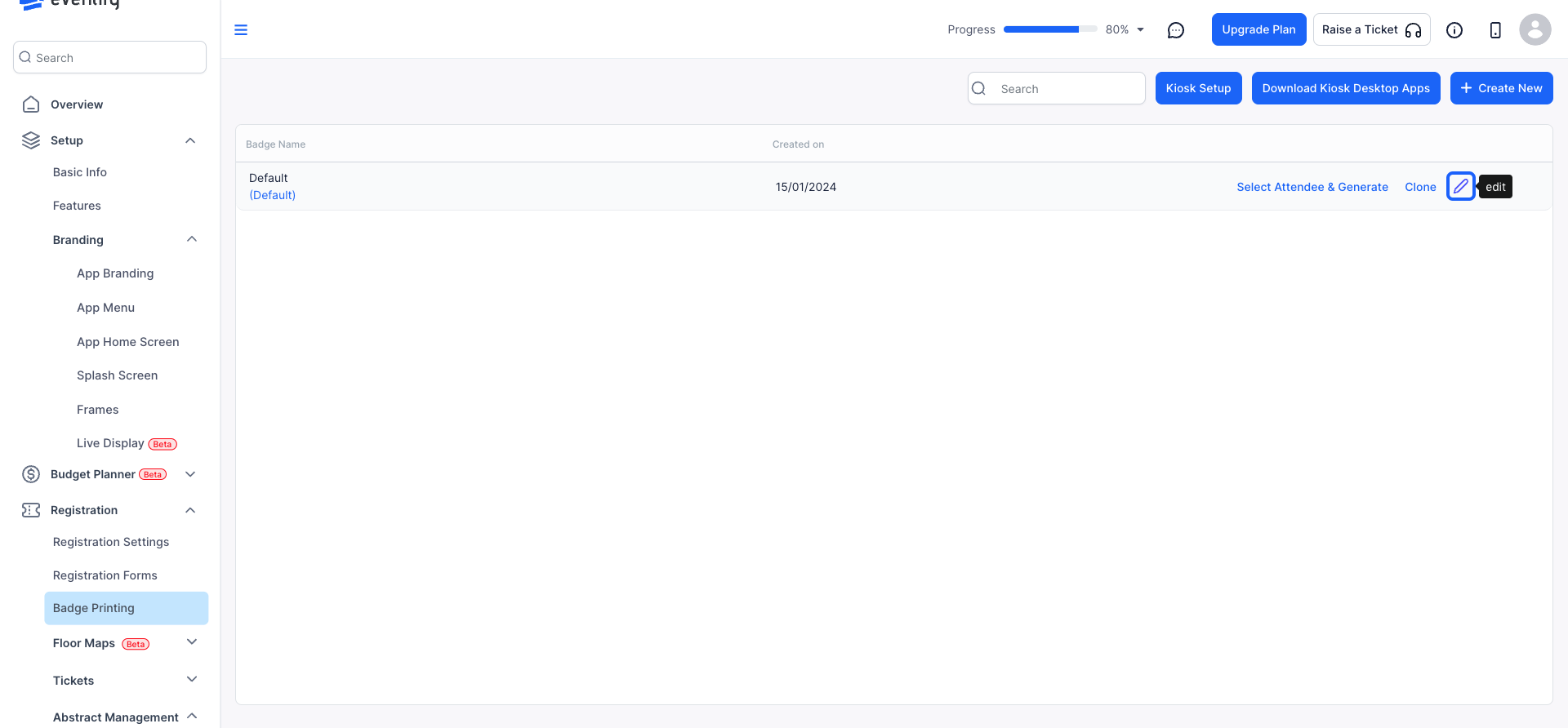
Task: Focus the sidebar Search field
Action: click(109, 57)
